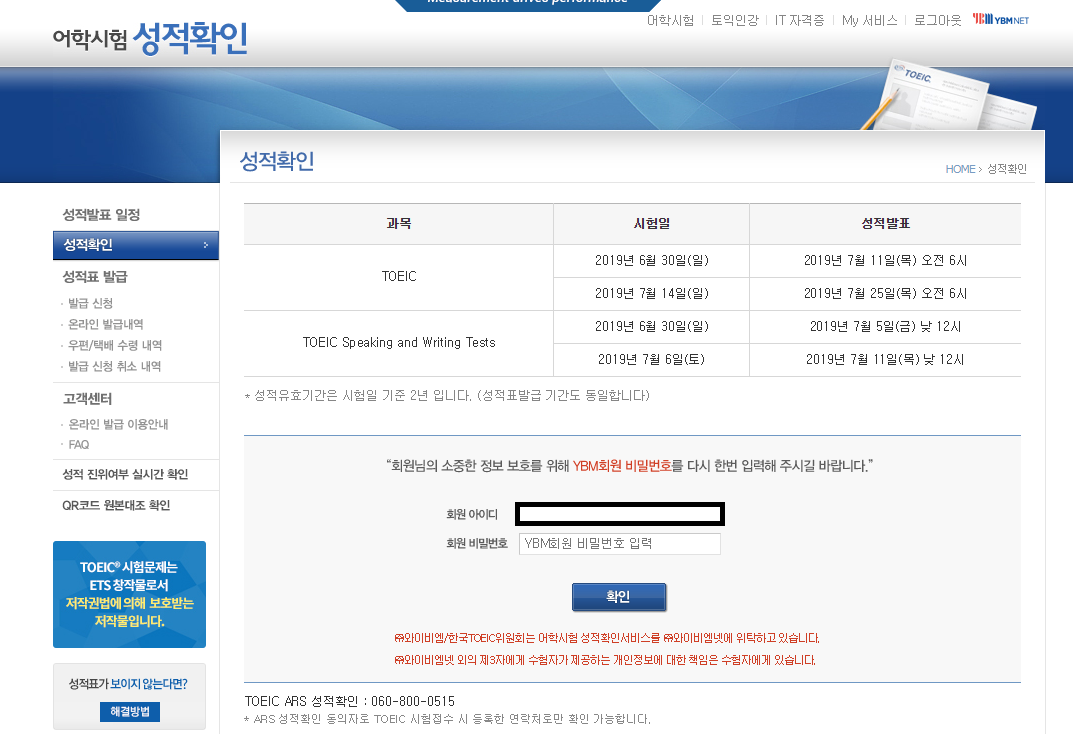The height and width of the screenshot is (734, 1073).
Task: Open the My 서비스 top navigation link
Action: [870, 21]
